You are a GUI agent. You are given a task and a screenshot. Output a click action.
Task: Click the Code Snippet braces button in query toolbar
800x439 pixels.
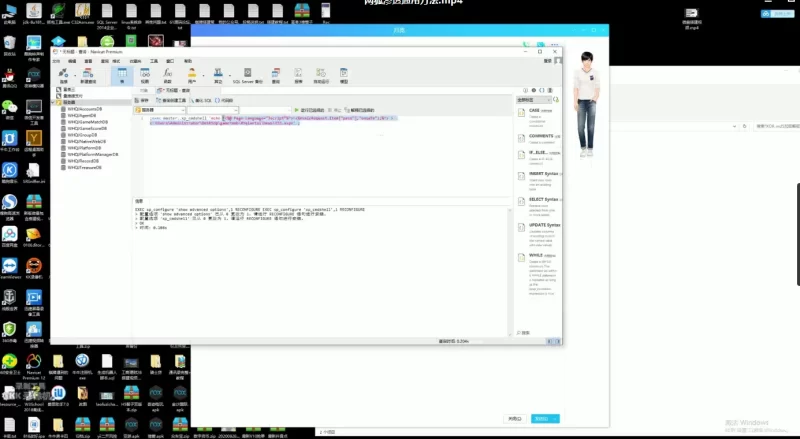[224, 101]
